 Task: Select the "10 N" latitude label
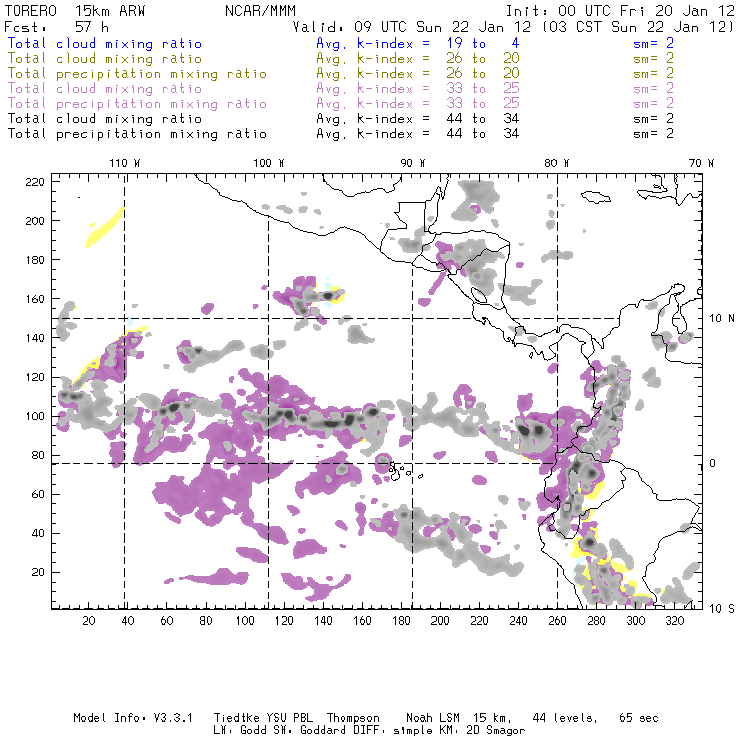click(x=722, y=319)
